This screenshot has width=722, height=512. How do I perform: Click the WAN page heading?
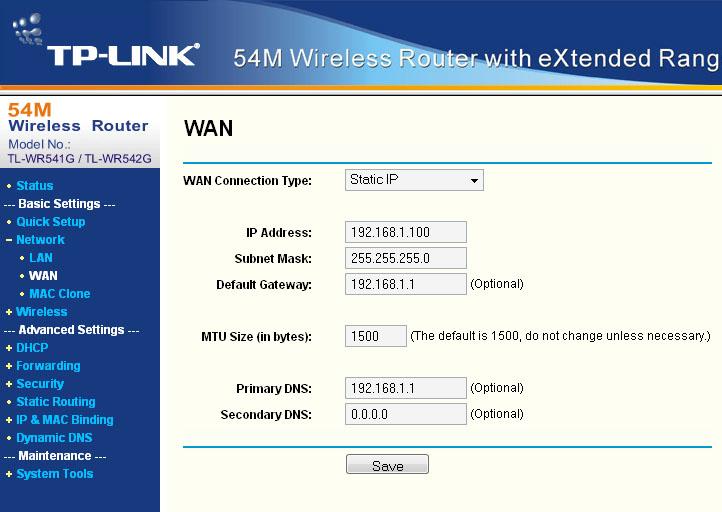click(209, 128)
